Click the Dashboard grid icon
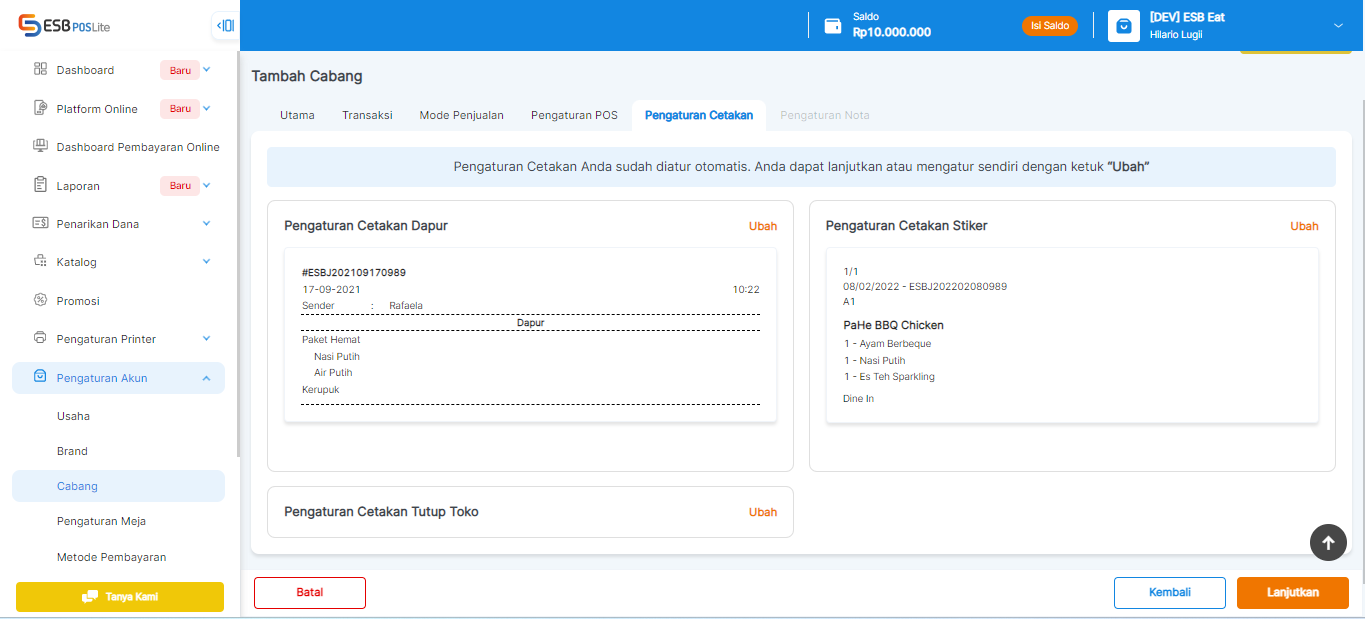This screenshot has height=619, width=1365. coord(40,70)
